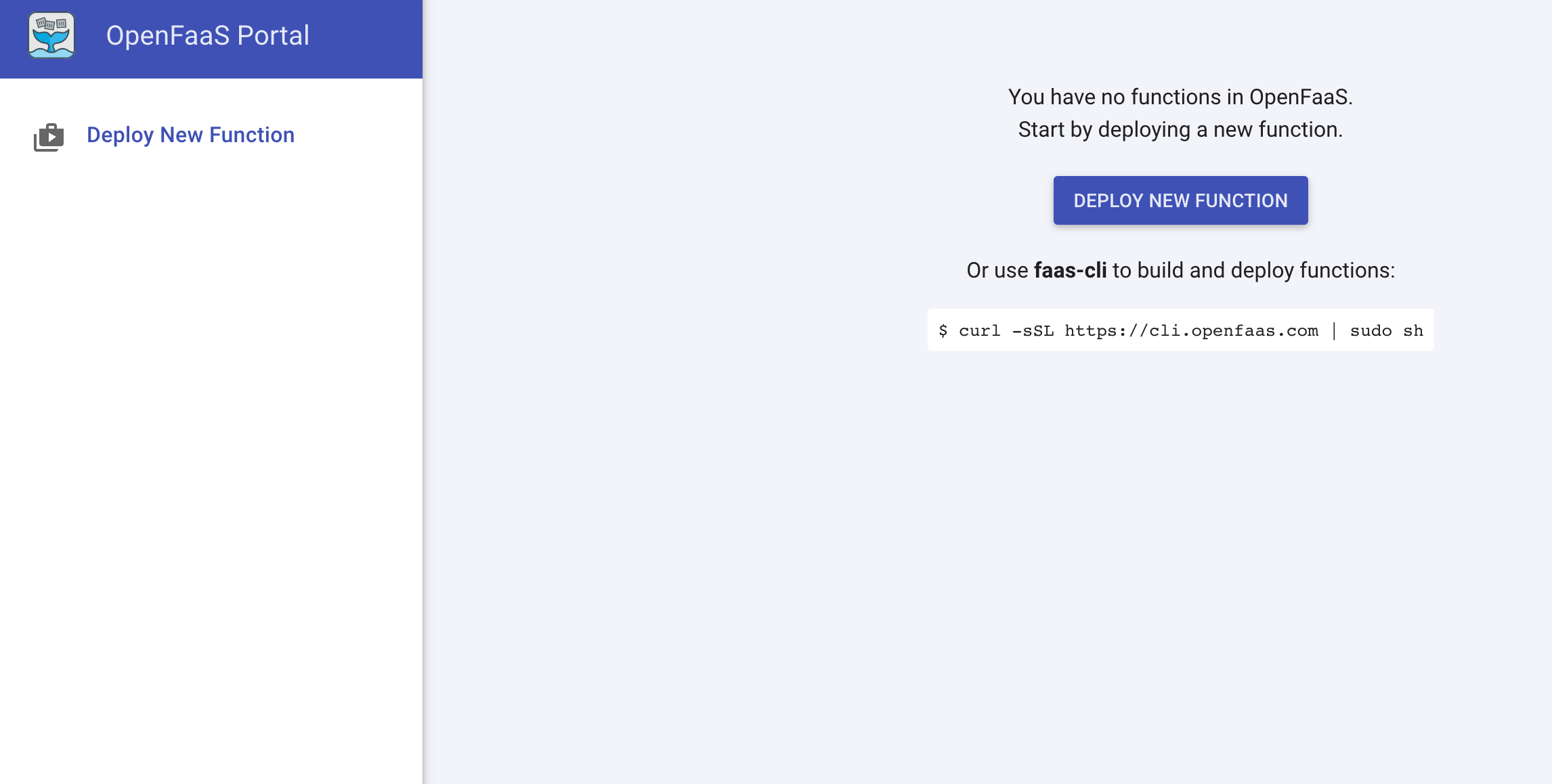Screen dimensions: 1552x784
Task: Click "Start by deploying a new function" text
Action: (x=1180, y=129)
